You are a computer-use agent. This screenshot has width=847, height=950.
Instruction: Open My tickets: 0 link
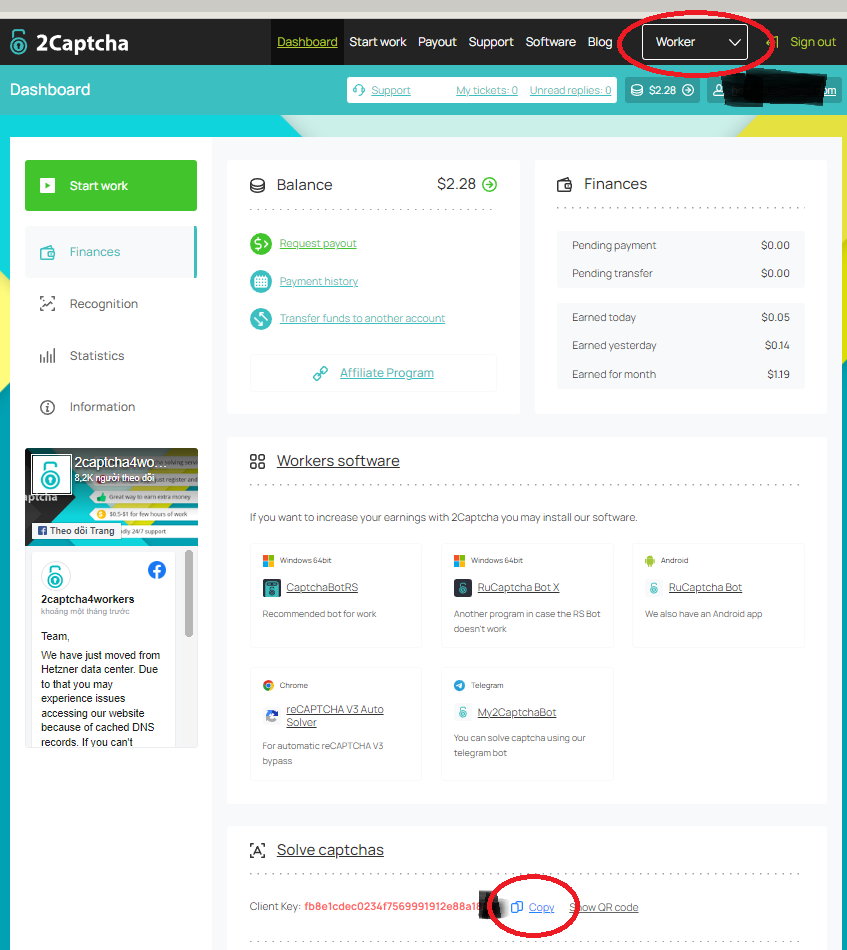[487, 90]
